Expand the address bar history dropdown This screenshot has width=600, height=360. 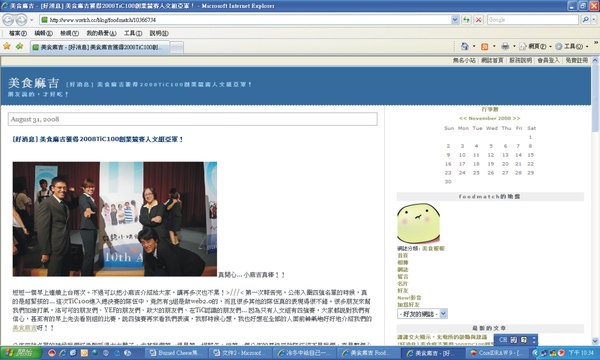coord(455,20)
